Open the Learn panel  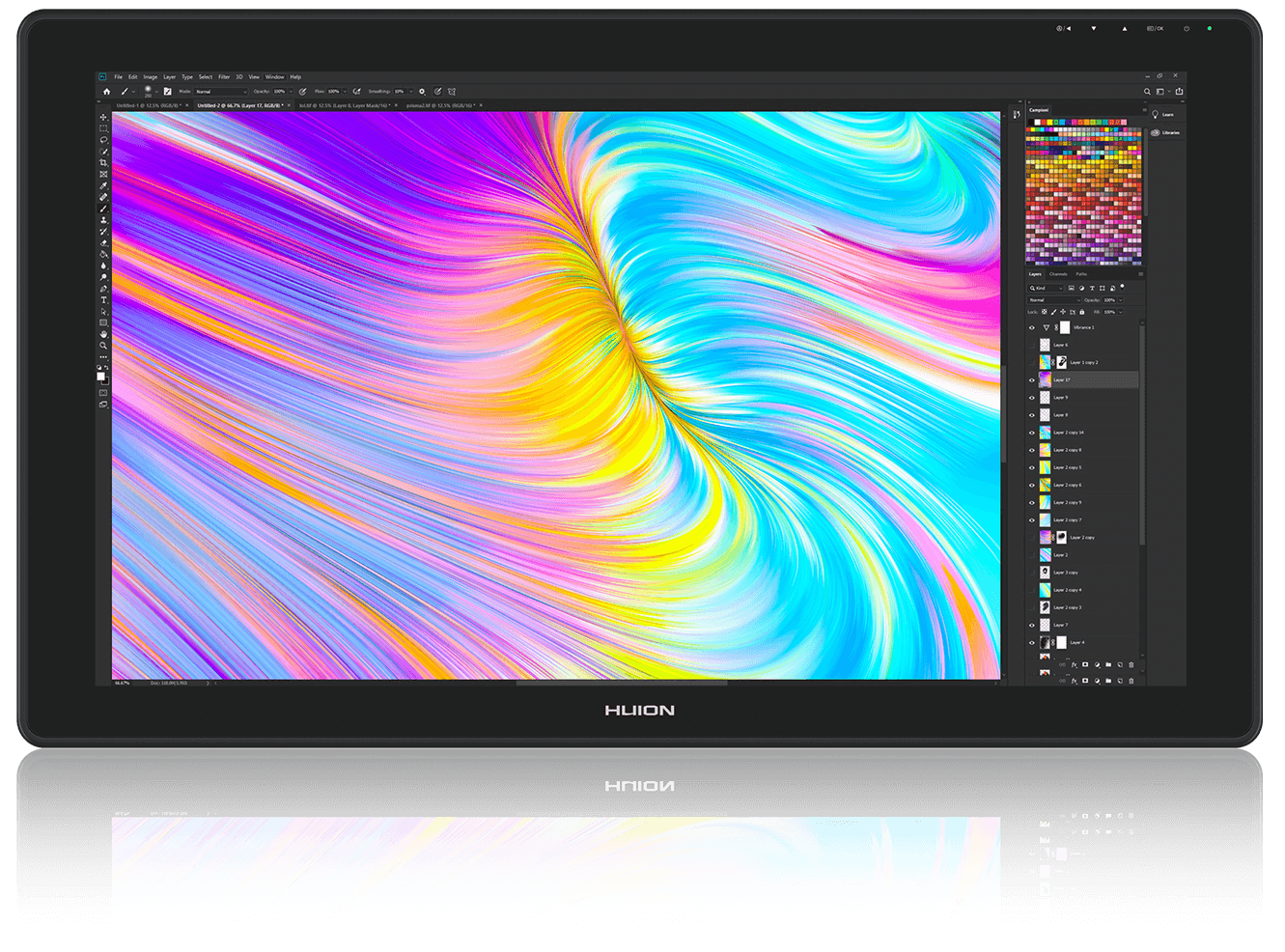point(1166,114)
